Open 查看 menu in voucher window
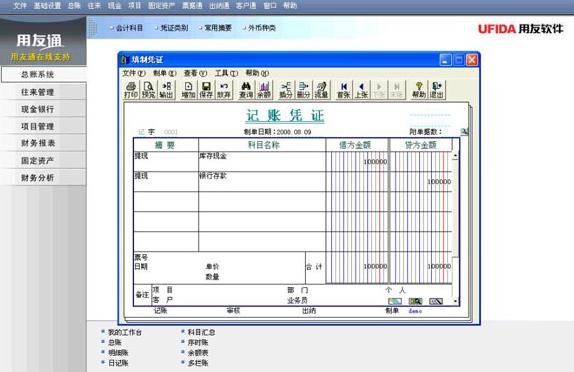 [195, 73]
